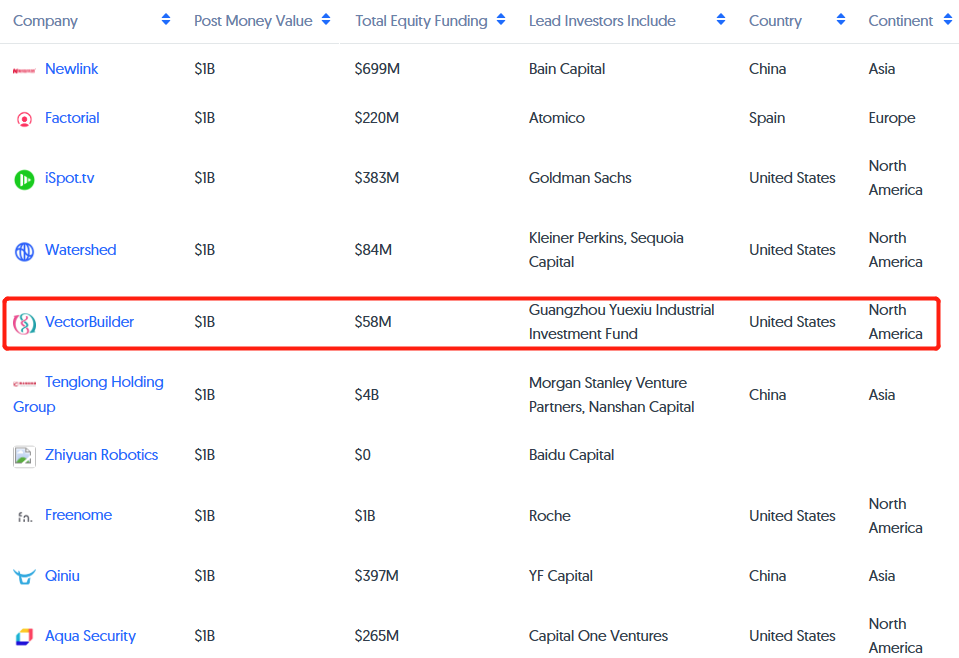
Task: Open the Zhiyuan Robotics company link
Action: pyautogui.click(x=101, y=455)
